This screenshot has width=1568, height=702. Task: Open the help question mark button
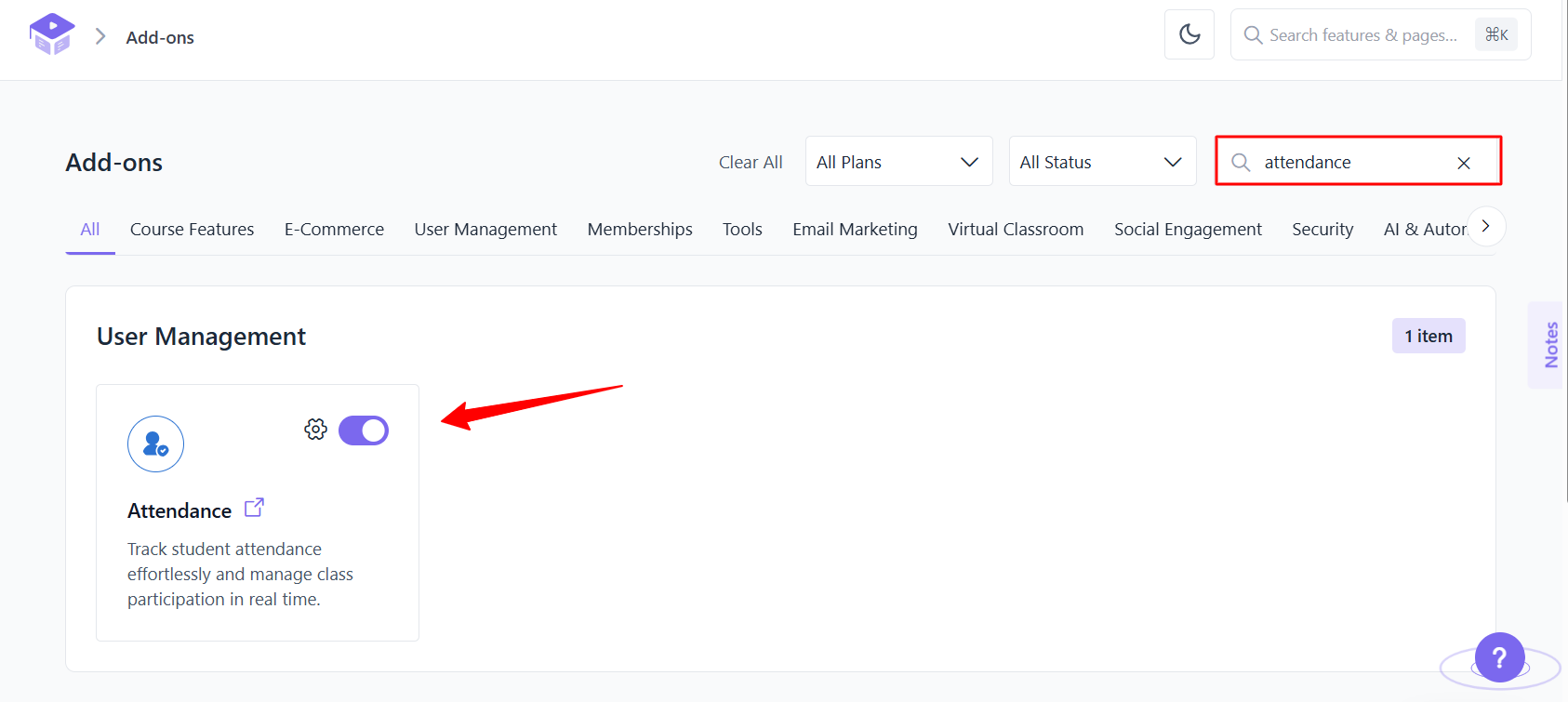pos(1499,657)
